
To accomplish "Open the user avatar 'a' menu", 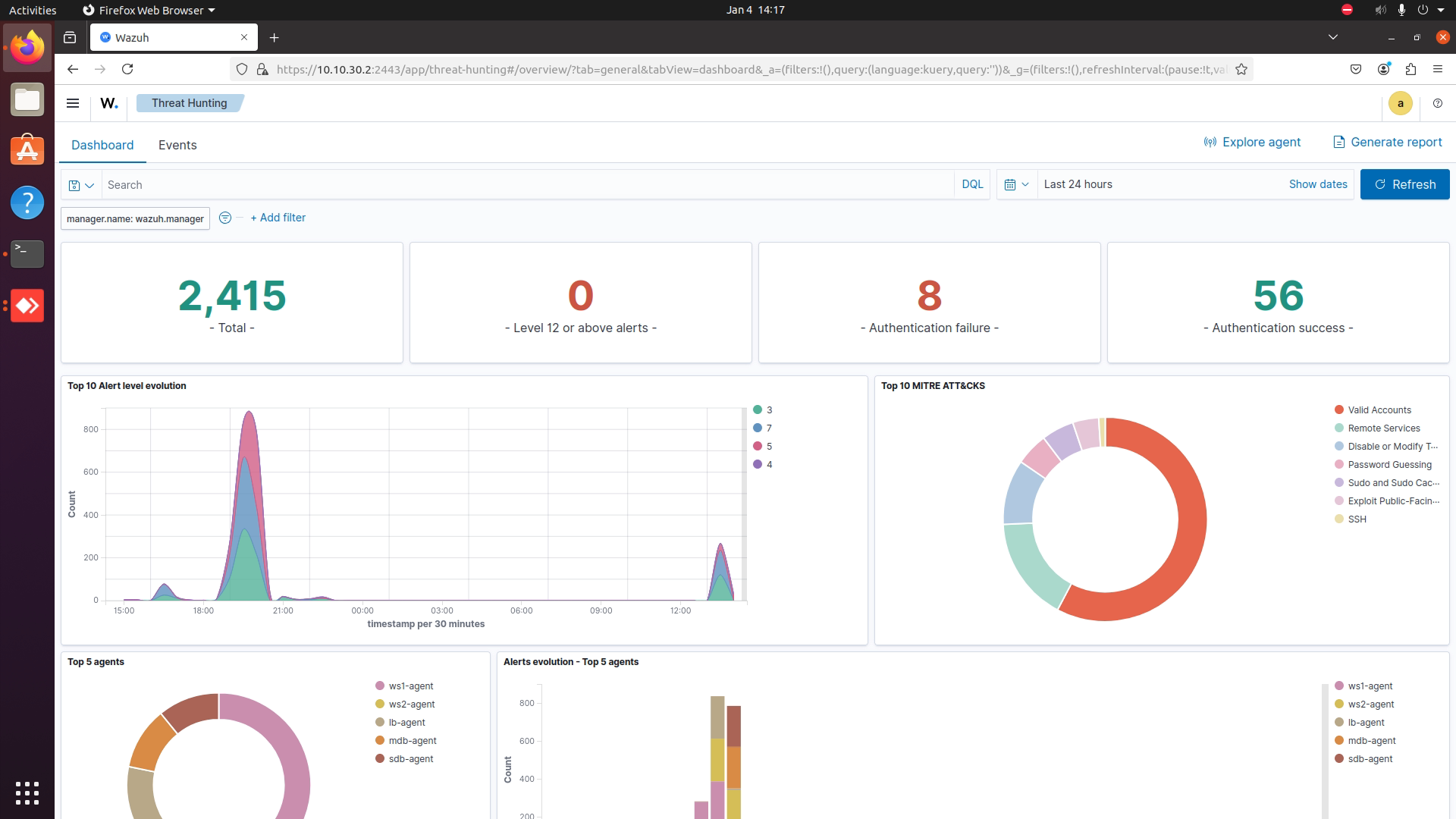I will (1400, 103).
